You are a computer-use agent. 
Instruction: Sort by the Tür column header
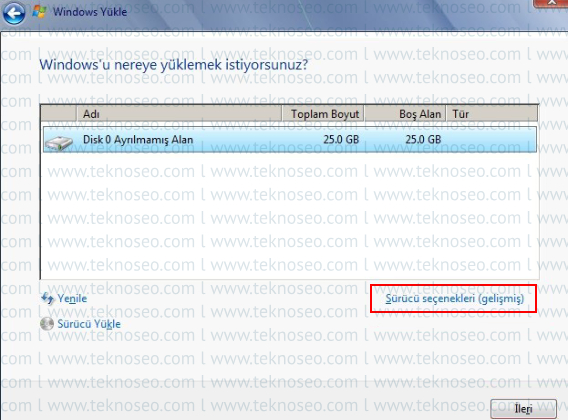click(492, 114)
